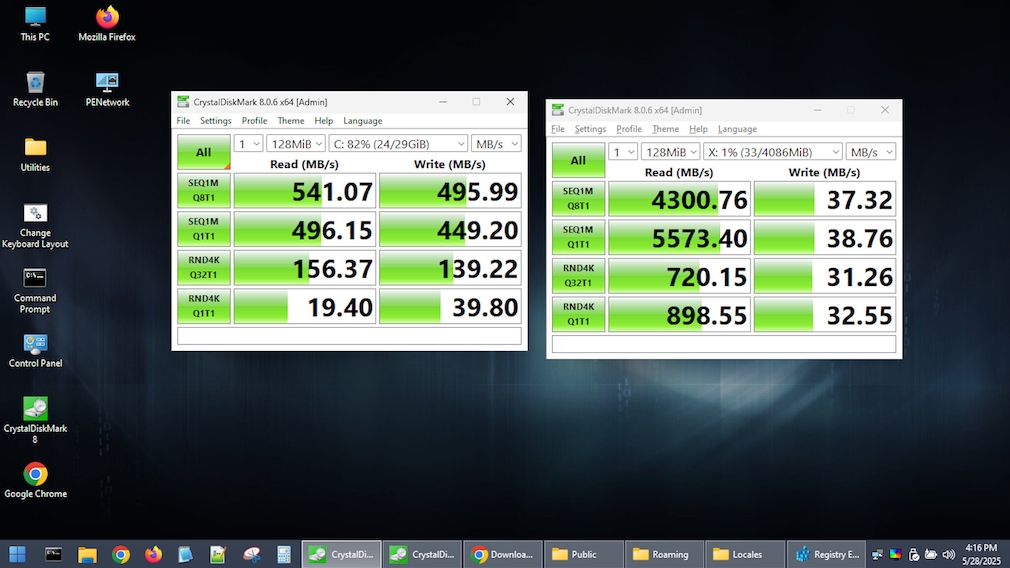
Task: Run SEQ1M Q1T1 test in right window
Action: (x=578, y=238)
